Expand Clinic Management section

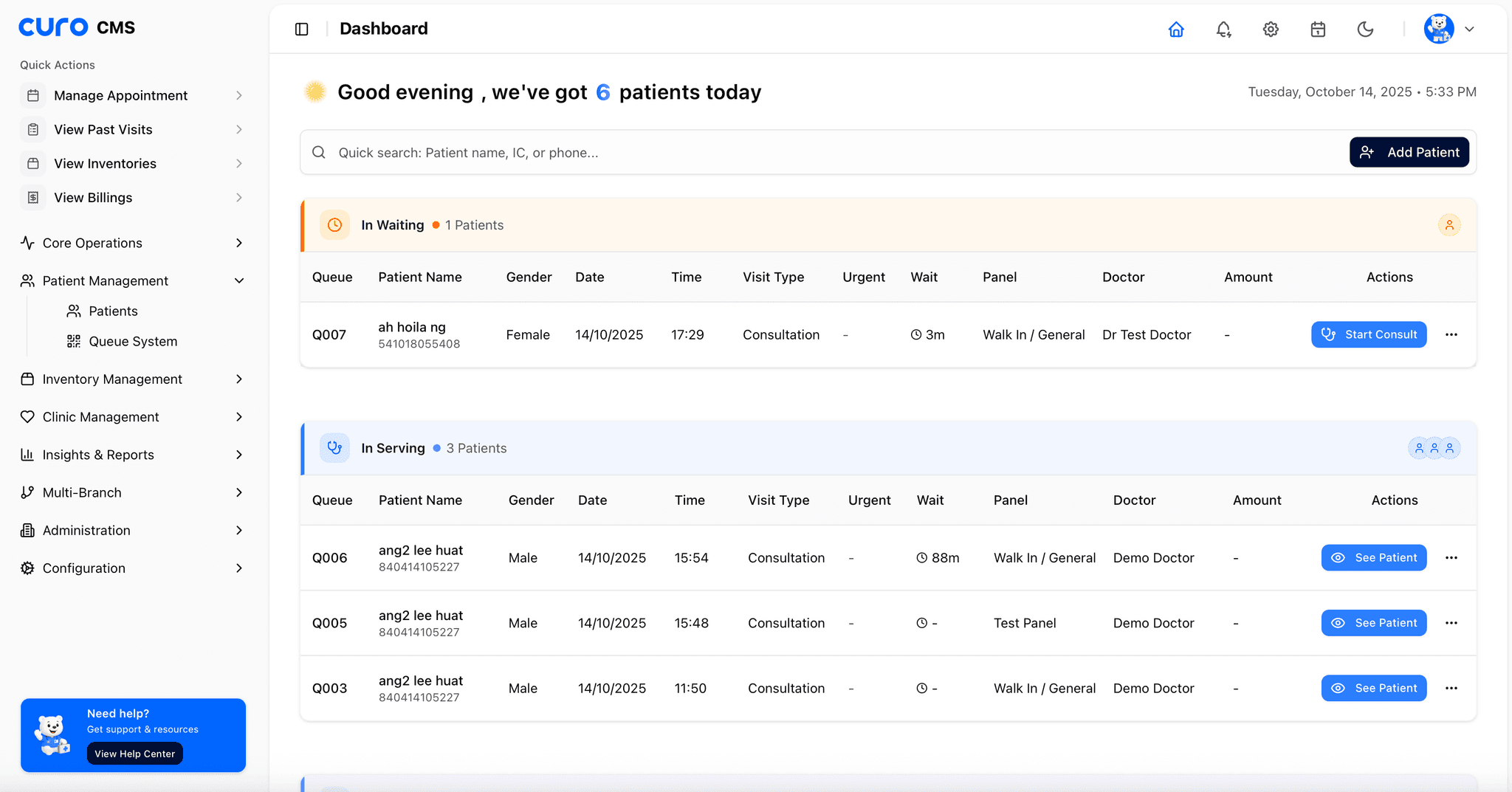(133, 416)
